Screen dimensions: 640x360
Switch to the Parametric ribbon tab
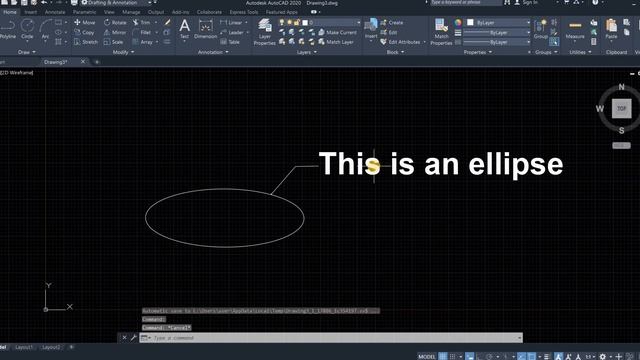[x=84, y=12]
